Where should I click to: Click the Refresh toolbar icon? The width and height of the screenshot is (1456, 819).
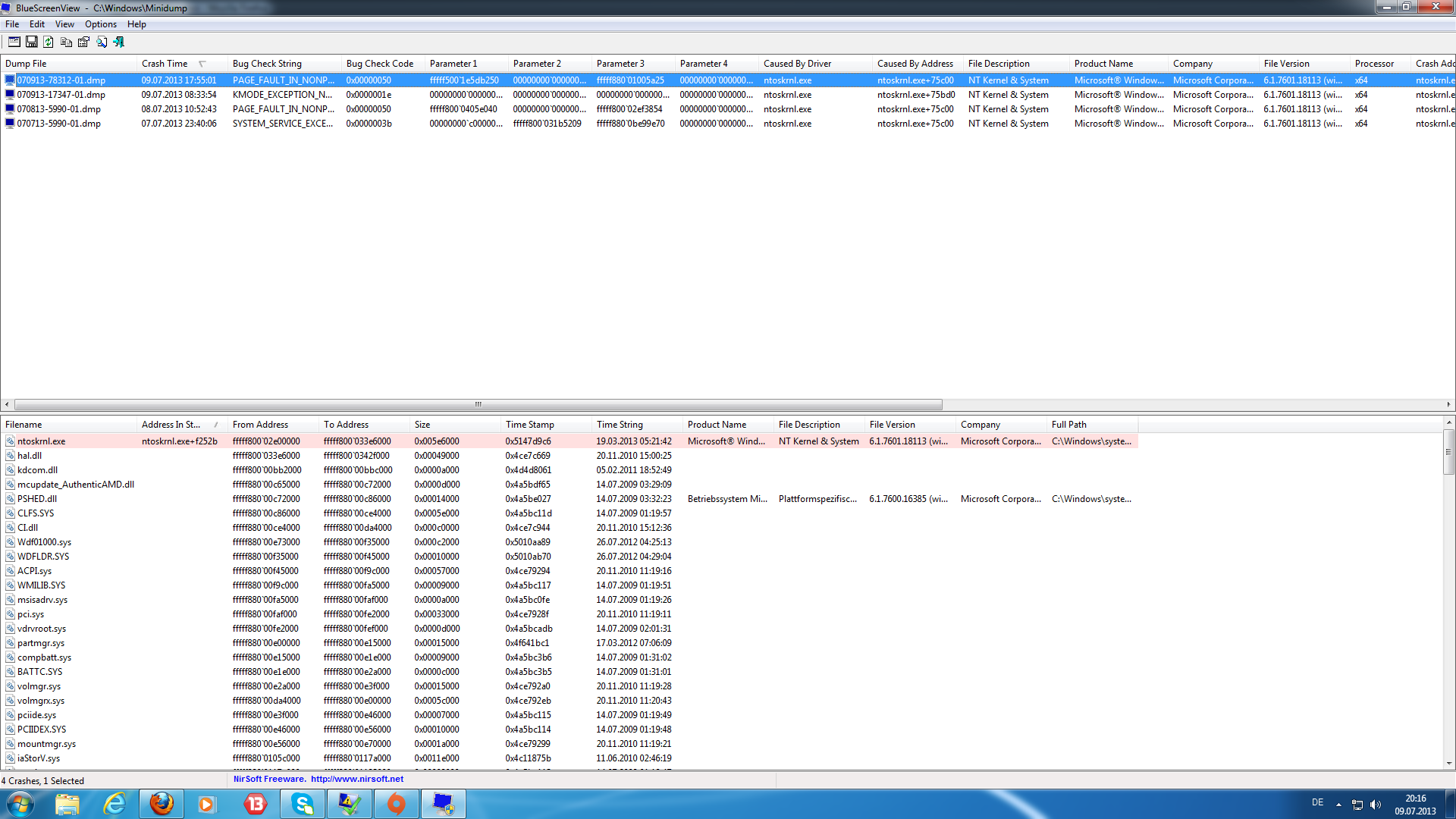point(49,42)
